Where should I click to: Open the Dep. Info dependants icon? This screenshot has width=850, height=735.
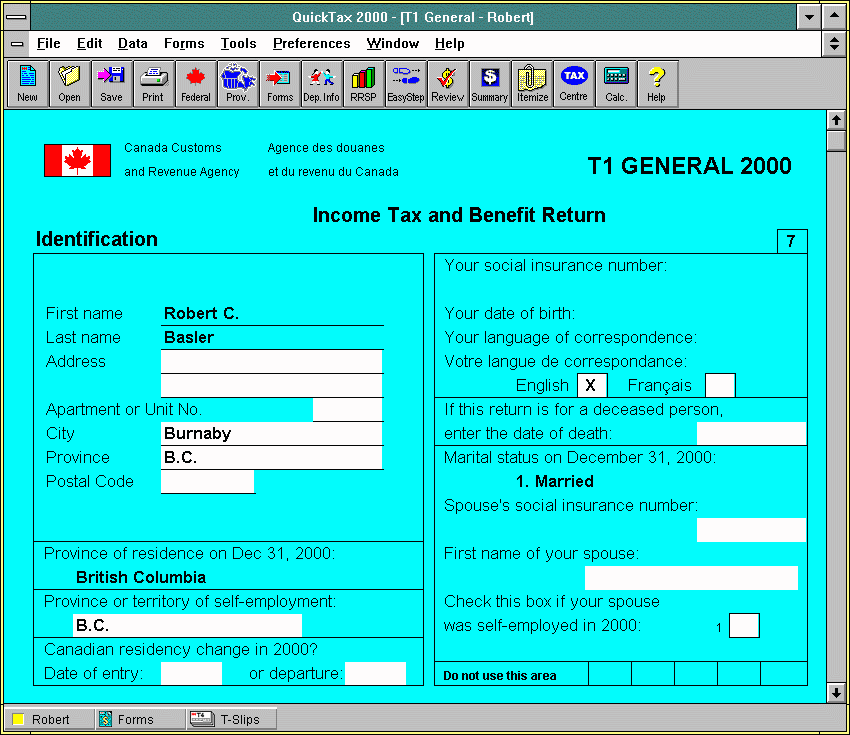pos(321,84)
